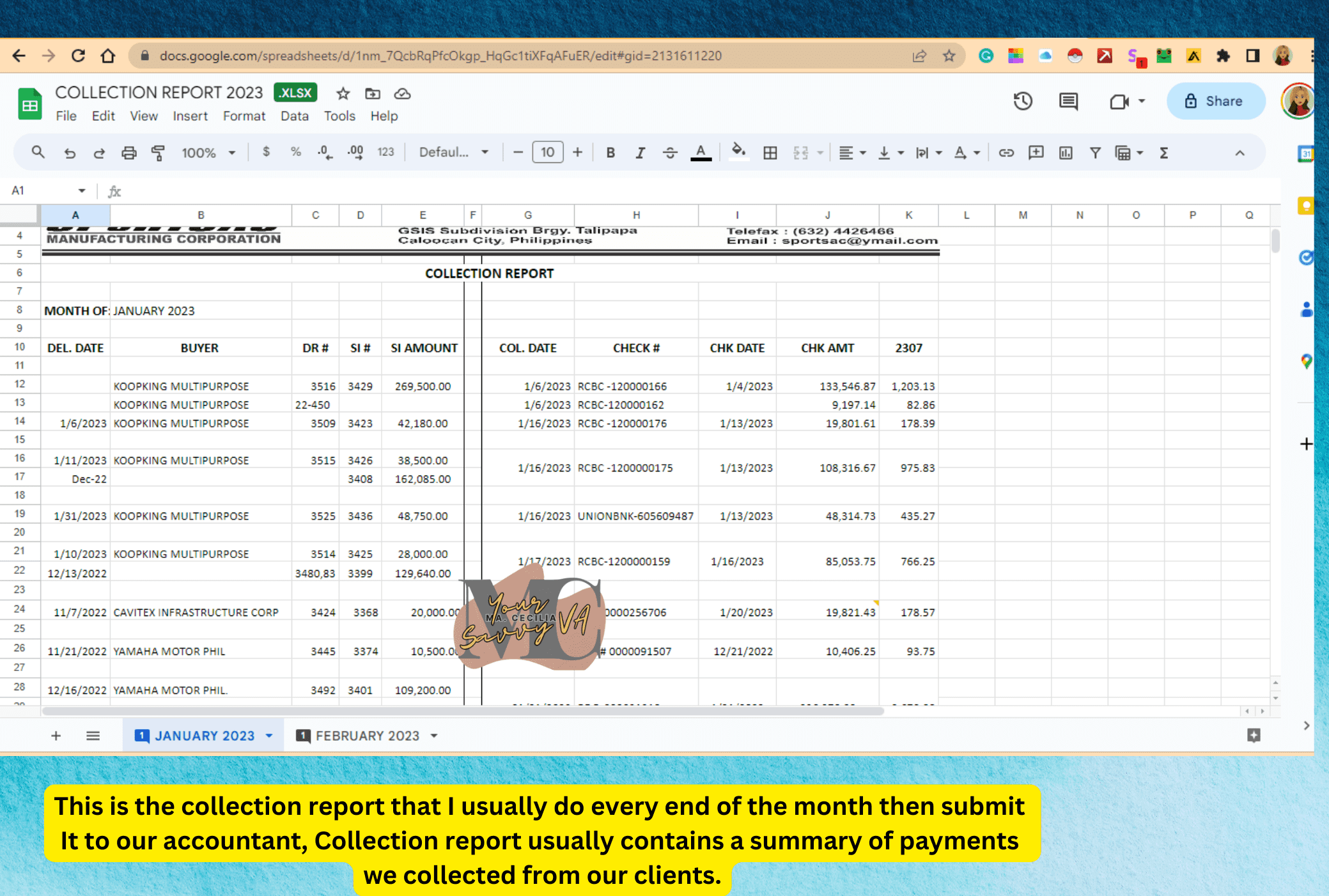The width and height of the screenshot is (1329, 896).
Task: Expand JANUARY 2023 sheet tab arrow
Action: point(269,736)
